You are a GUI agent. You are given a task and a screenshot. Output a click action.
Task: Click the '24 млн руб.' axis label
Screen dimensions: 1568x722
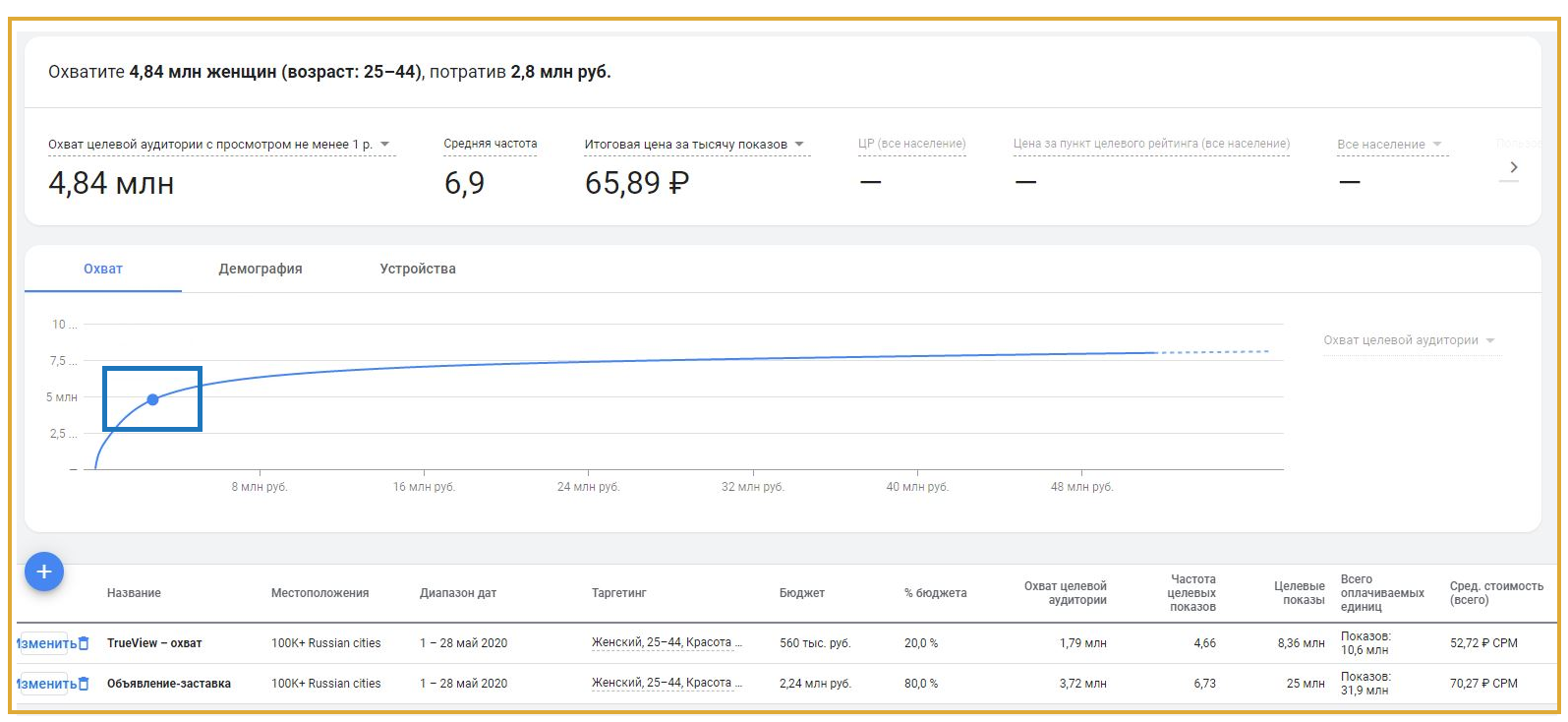coord(588,487)
